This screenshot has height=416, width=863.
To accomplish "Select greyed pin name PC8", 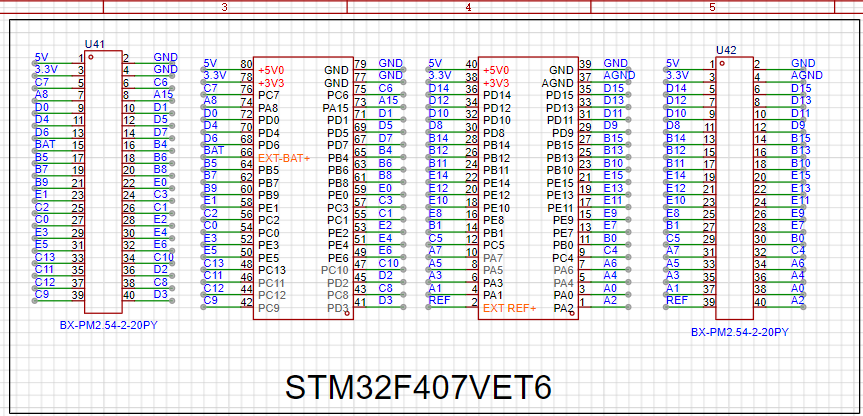I will tap(338, 295).
